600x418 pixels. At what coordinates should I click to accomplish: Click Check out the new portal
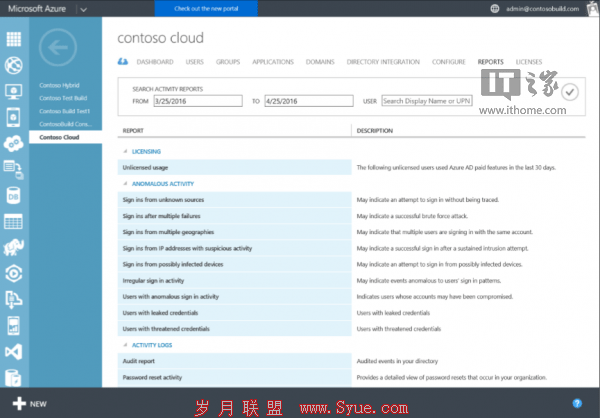coord(206,8)
